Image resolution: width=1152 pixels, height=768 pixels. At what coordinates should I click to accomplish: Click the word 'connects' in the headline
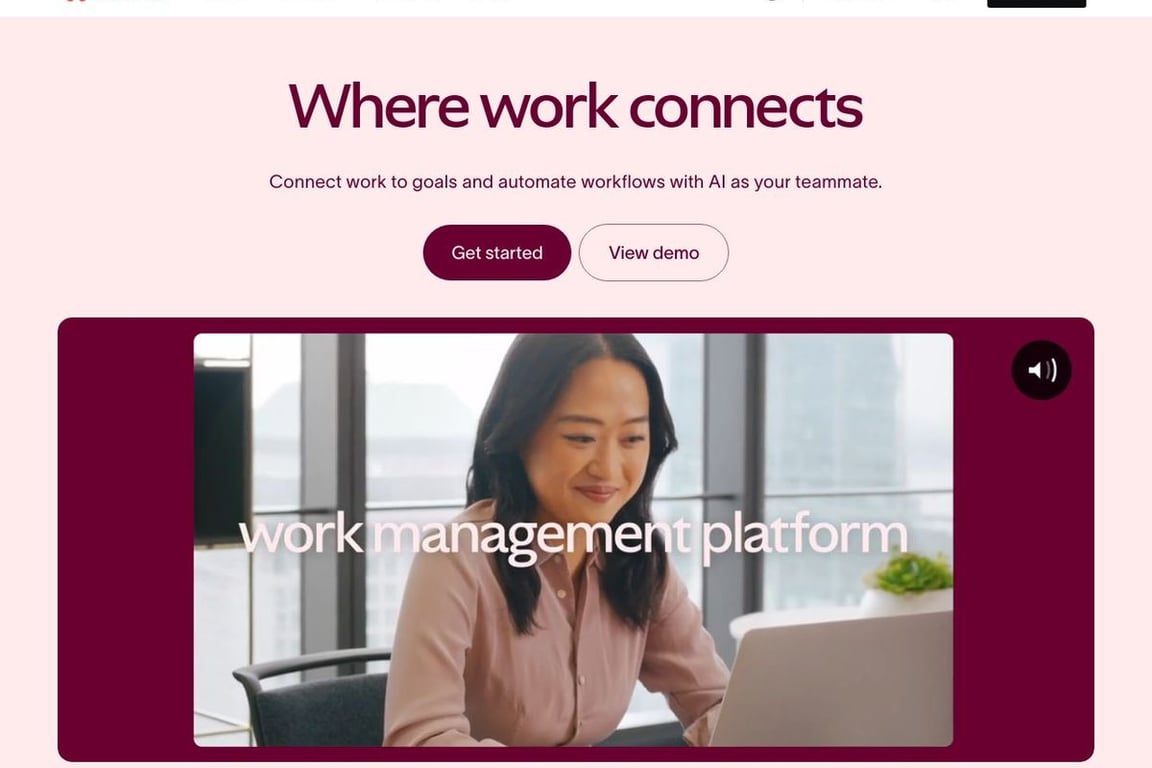tap(745, 108)
